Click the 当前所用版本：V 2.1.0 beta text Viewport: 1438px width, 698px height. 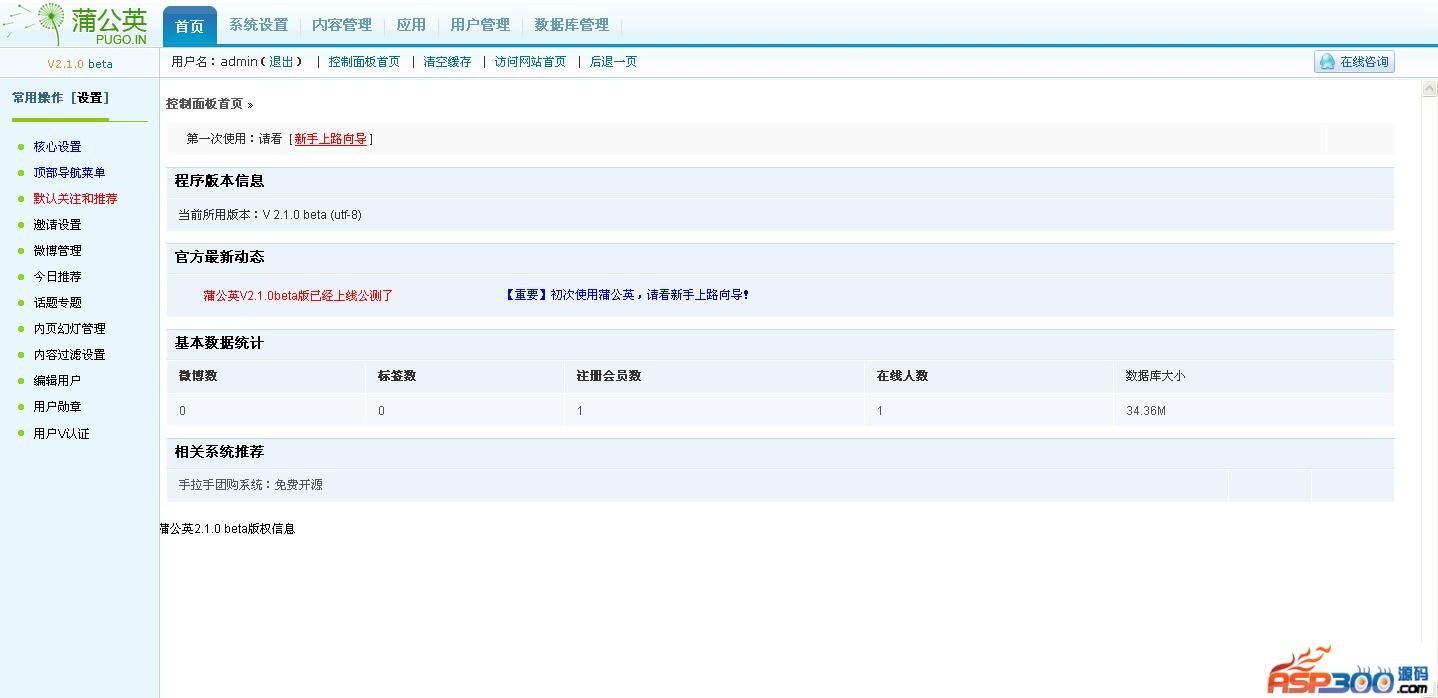270,215
